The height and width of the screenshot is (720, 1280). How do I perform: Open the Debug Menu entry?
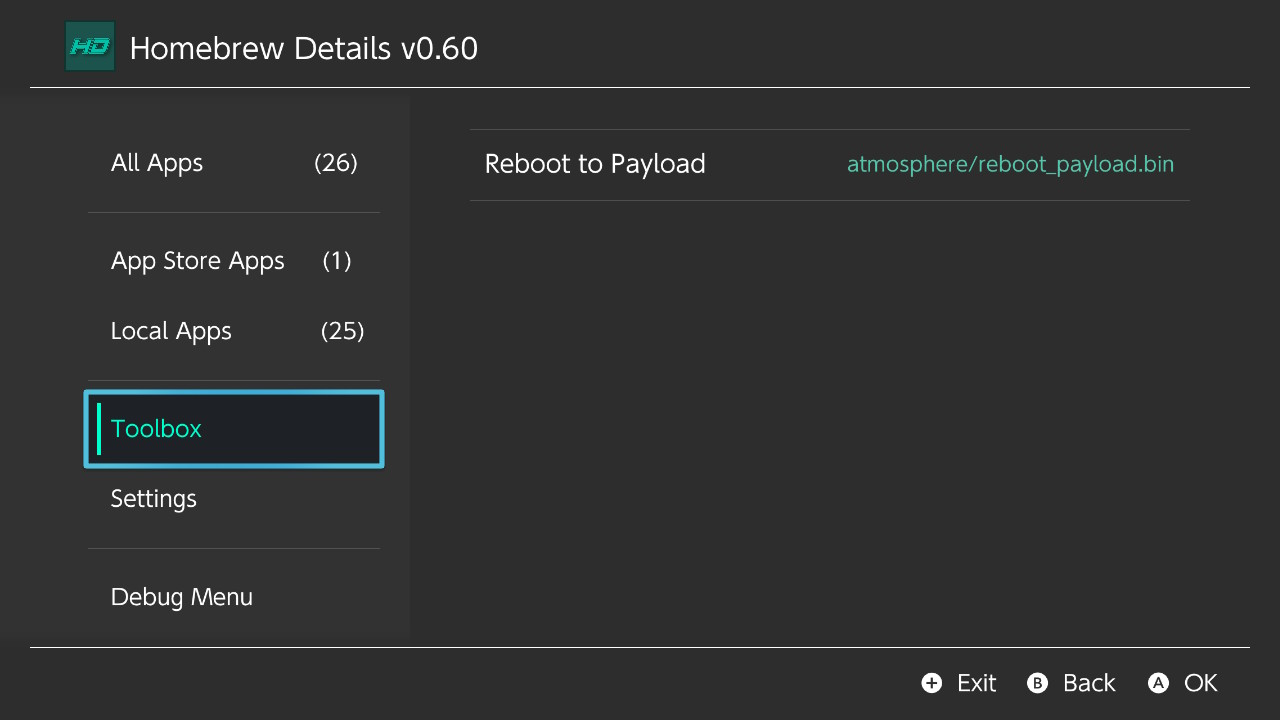tap(234, 597)
